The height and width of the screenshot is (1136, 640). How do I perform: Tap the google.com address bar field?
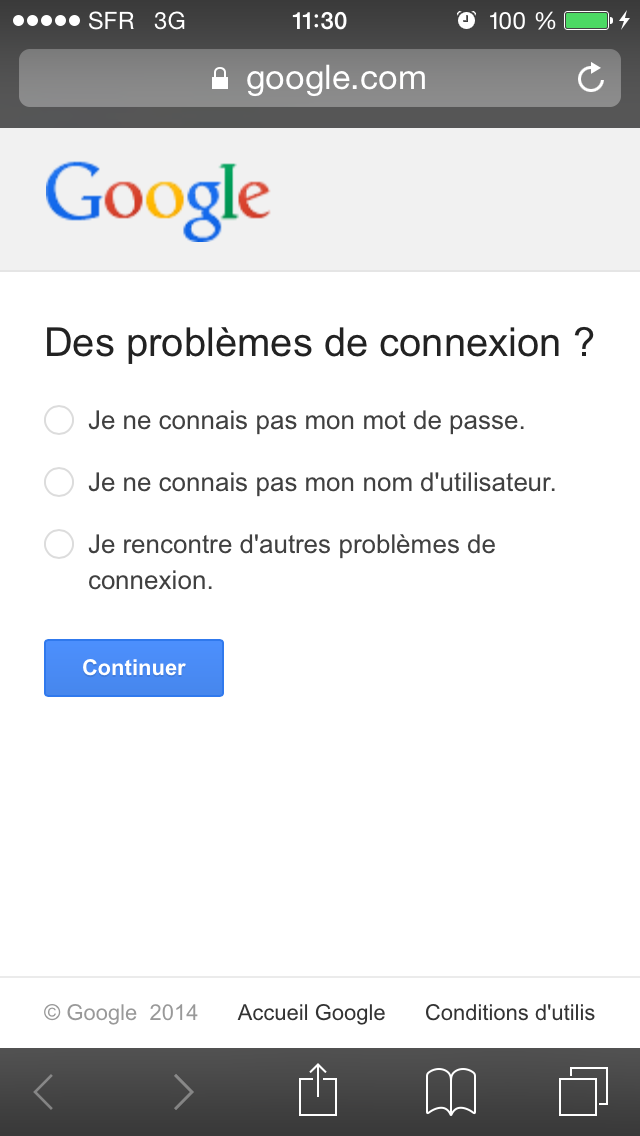pos(320,78)
